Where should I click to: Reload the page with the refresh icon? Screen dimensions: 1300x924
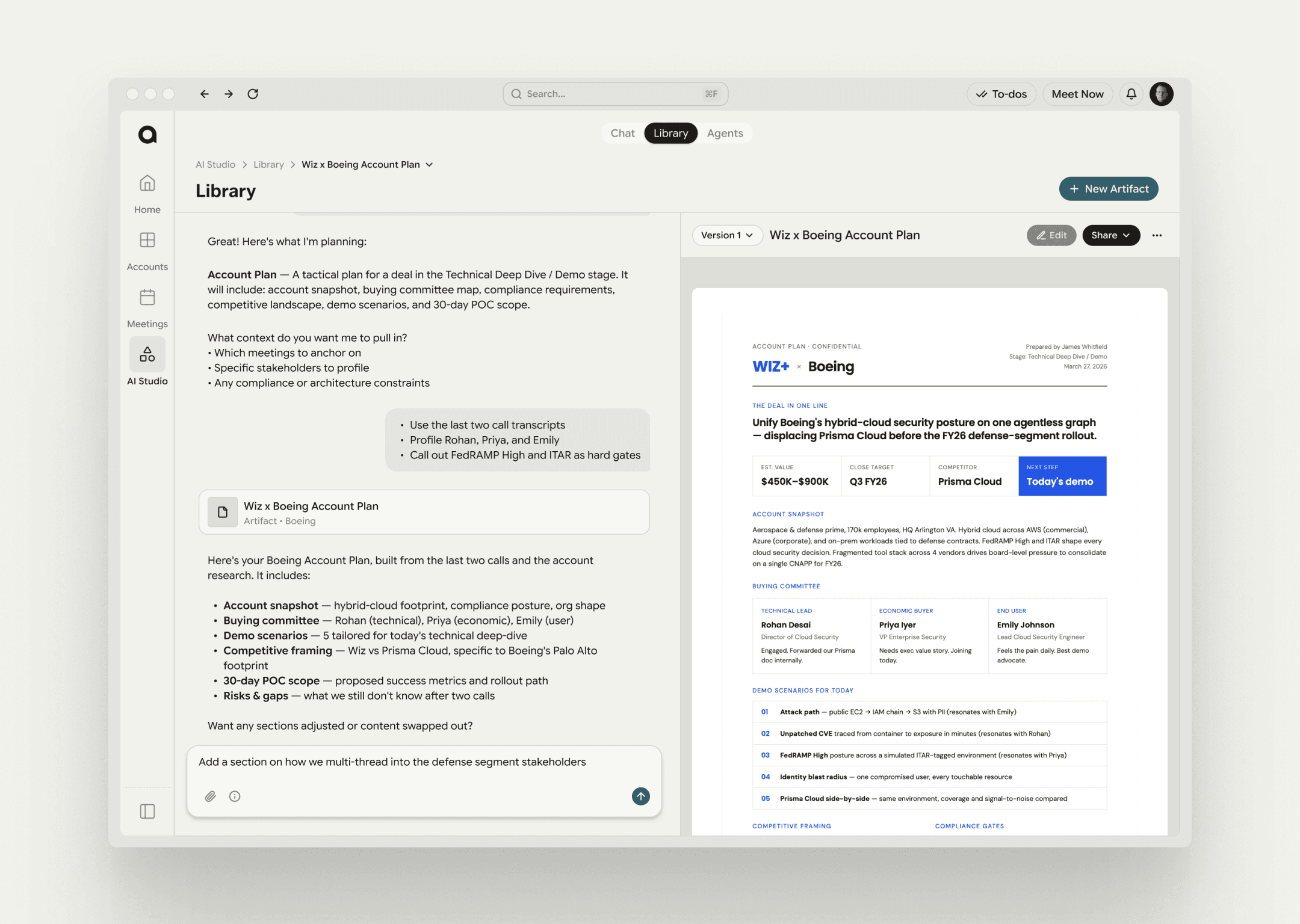253,94
